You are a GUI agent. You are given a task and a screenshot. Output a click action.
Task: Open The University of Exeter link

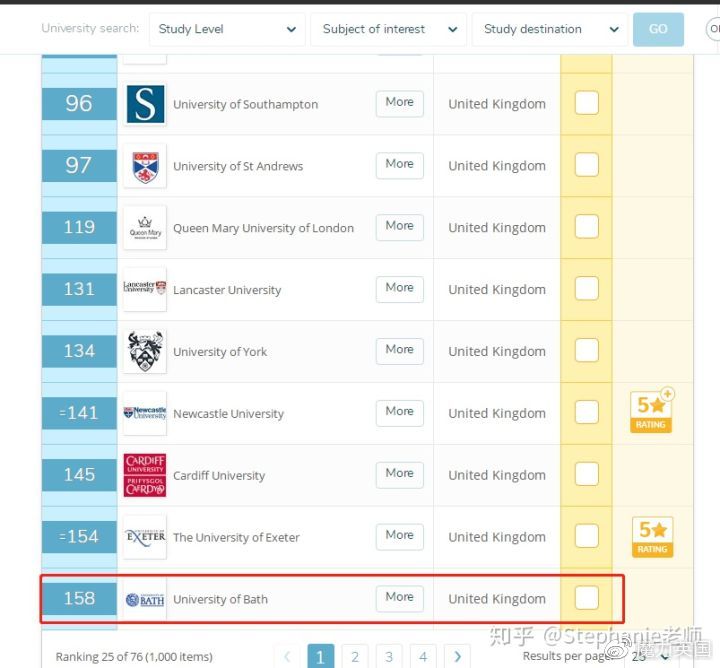point(236,538)
